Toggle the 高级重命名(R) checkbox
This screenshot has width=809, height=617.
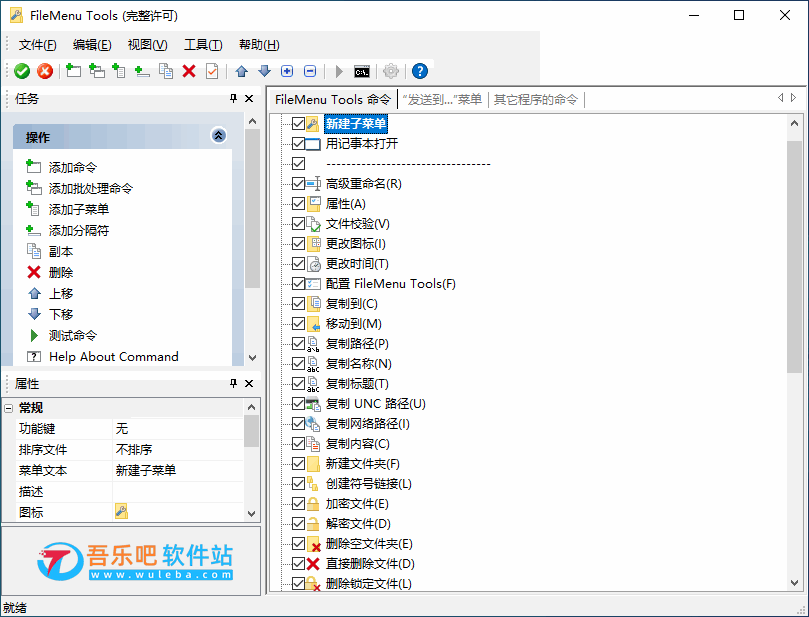298,183
